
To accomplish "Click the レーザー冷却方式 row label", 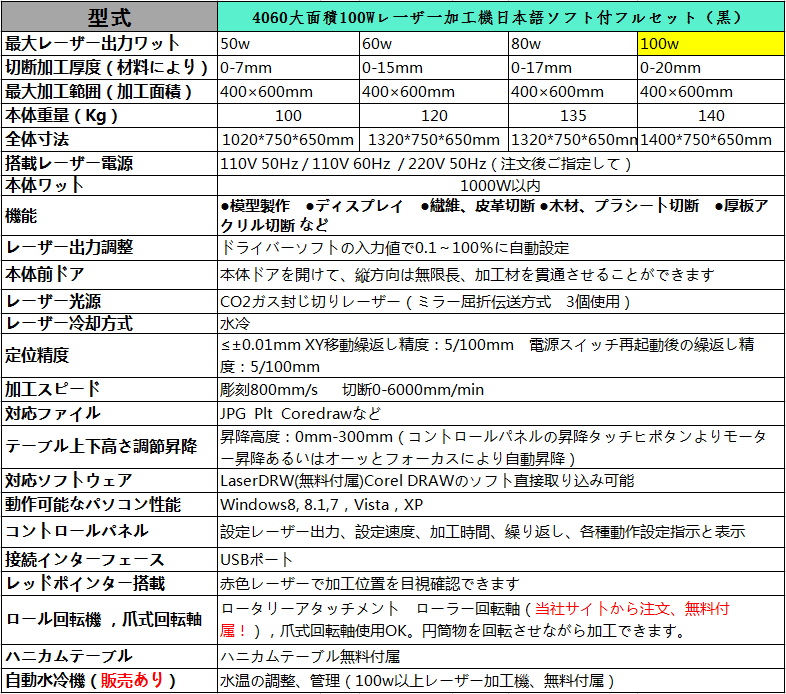I will point(109,323).
